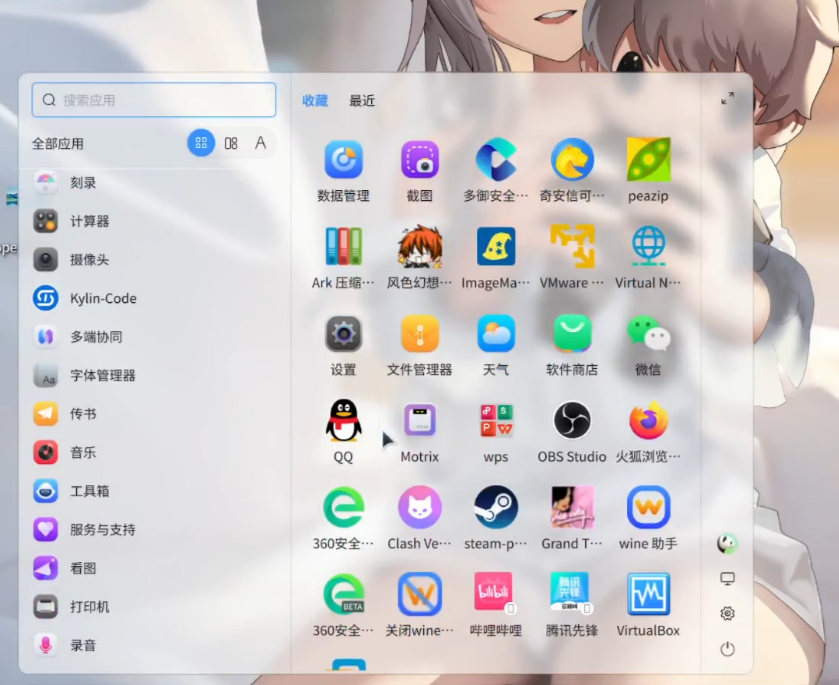
Task: Open 字体管理器 font manager
Action: 154,375
